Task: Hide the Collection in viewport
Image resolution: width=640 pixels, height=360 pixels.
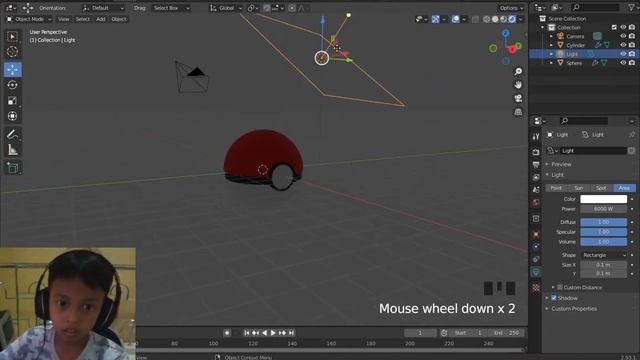Action: tap(623, 27)
